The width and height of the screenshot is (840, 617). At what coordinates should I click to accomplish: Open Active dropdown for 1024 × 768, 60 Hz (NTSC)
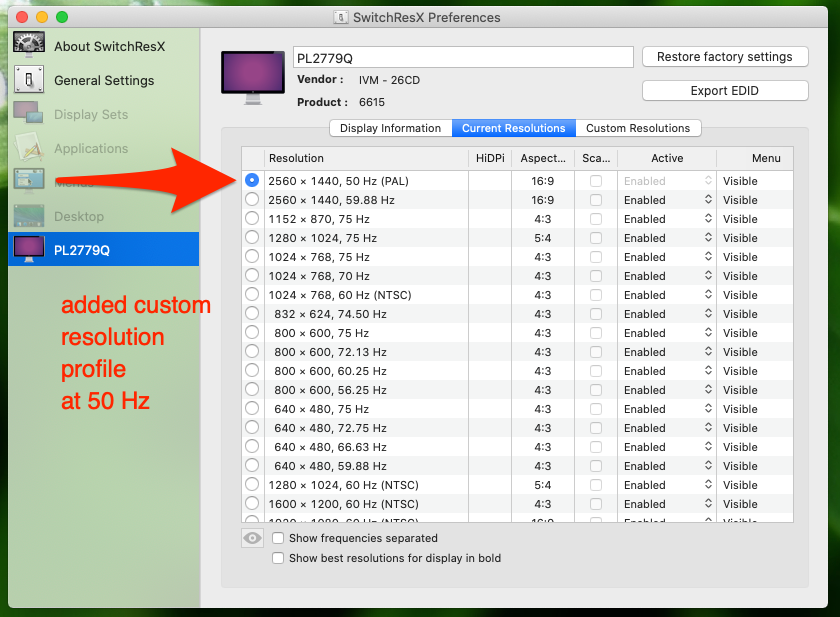[x=667, y=295]
